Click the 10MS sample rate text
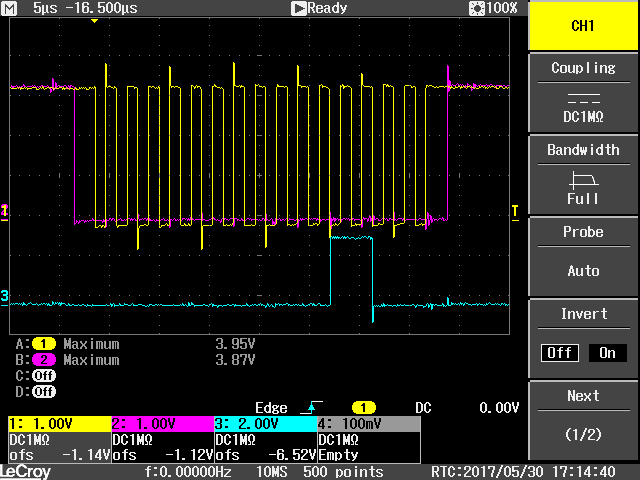This screenshot has width=640, height=480. click(x=271, y=472)
